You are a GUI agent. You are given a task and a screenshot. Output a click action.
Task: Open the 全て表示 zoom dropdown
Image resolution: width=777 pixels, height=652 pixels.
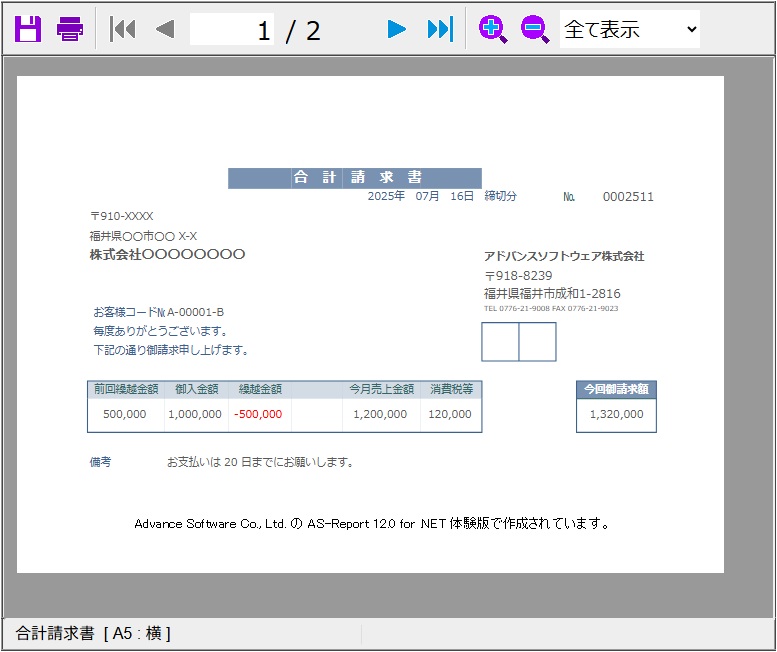pos(630,29)
